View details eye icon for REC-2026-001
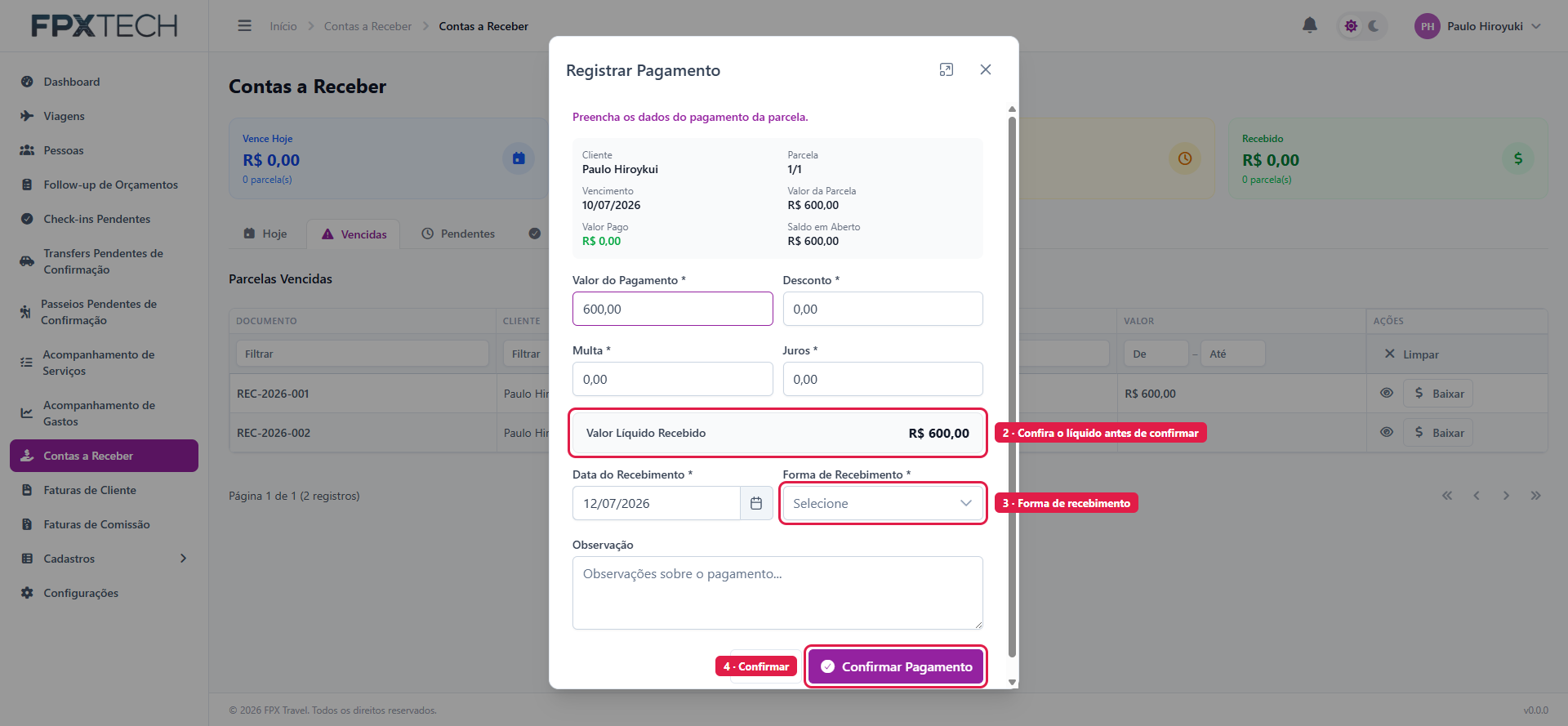 (1387, 393)
